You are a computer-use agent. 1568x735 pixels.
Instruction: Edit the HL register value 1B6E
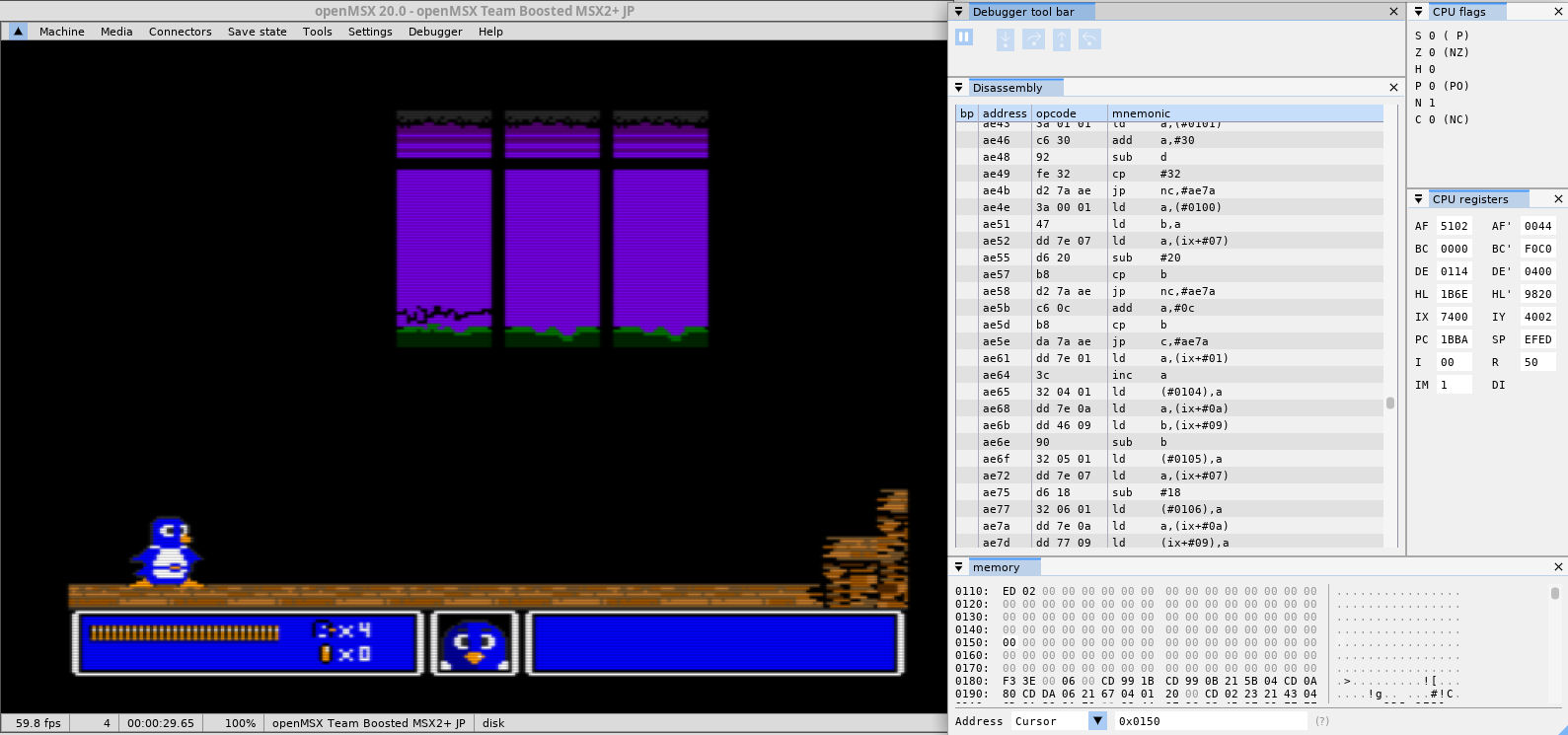(x=1455, y=294)
